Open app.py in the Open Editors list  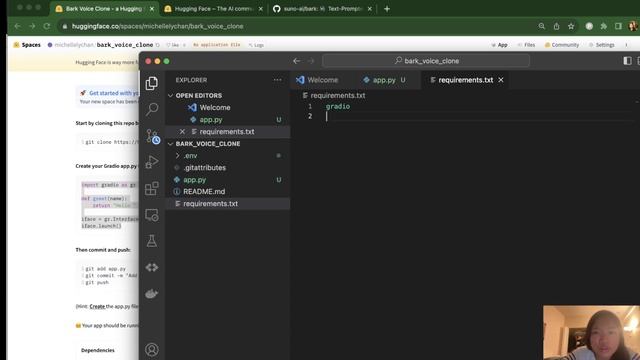click(211, 120)
